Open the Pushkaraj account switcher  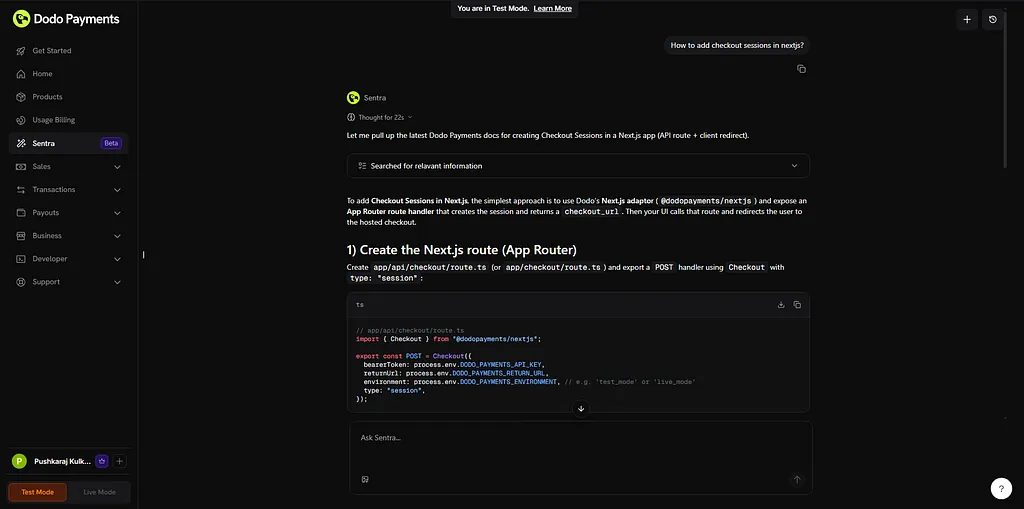click(x=64, y=461)
